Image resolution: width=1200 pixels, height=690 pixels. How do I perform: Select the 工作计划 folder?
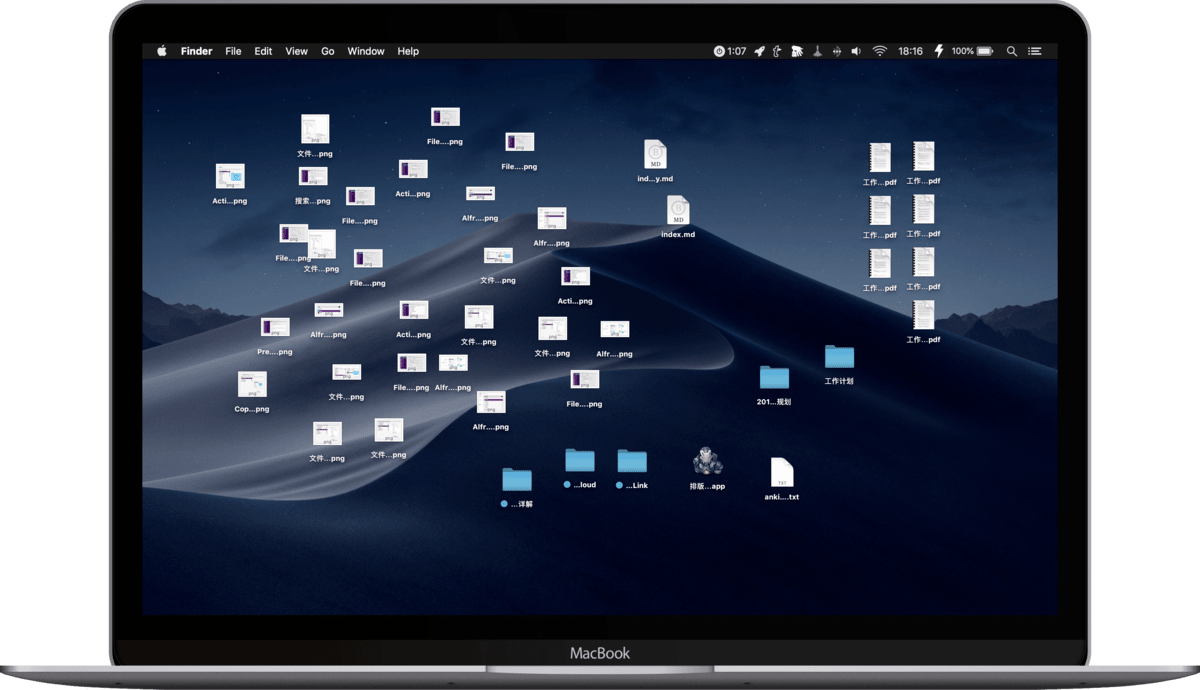[839, 357]
